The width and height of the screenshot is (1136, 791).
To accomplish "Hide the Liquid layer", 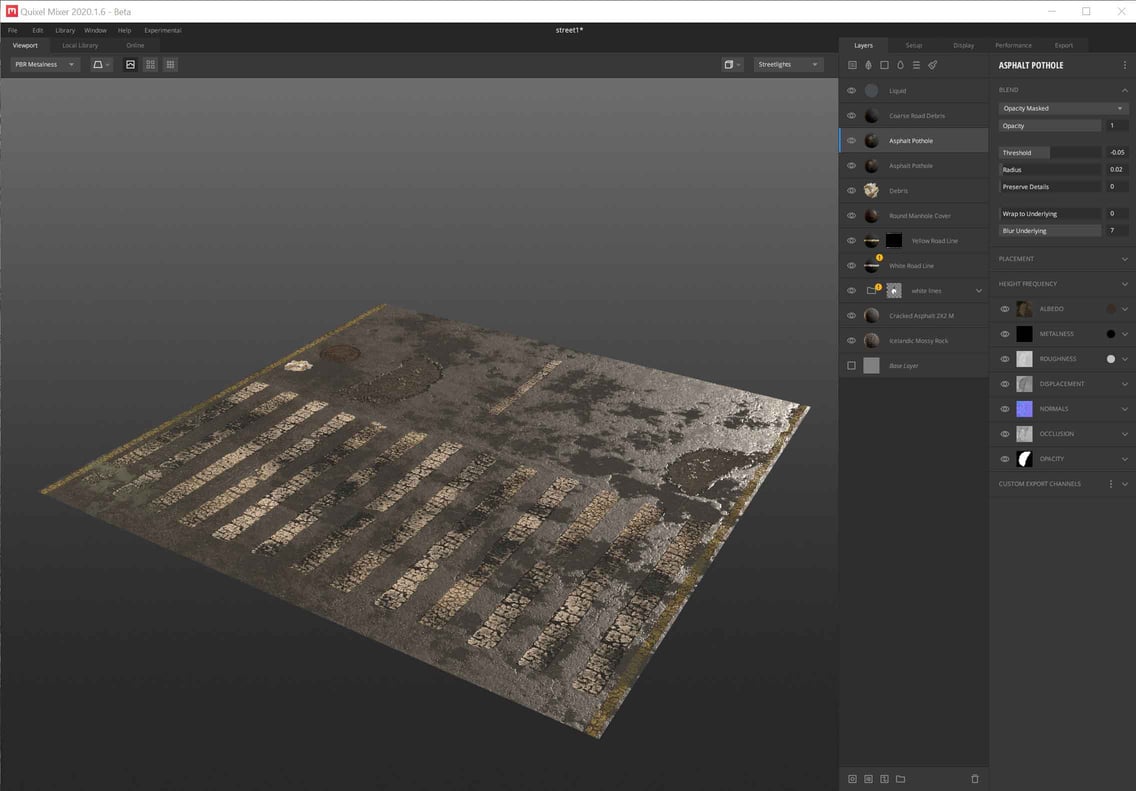I will pos(851,91).
